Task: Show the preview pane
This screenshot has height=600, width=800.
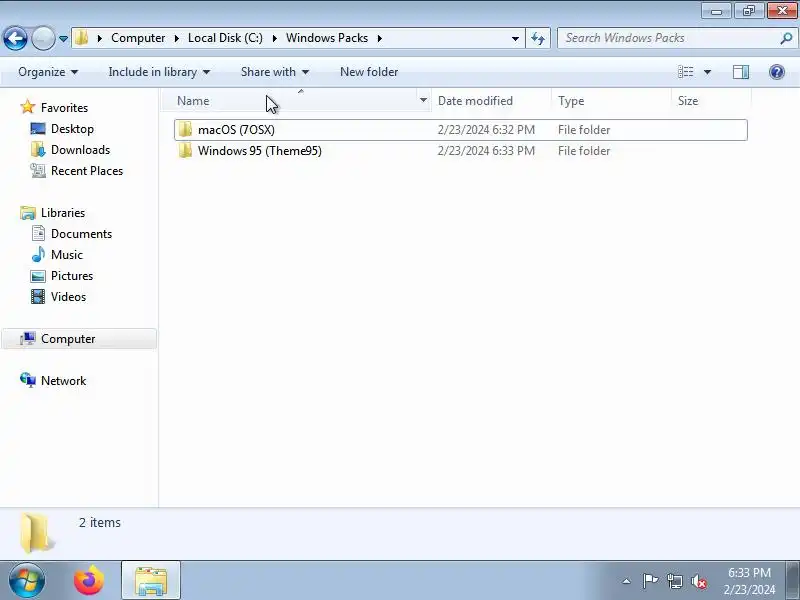Action: (741, 72)
